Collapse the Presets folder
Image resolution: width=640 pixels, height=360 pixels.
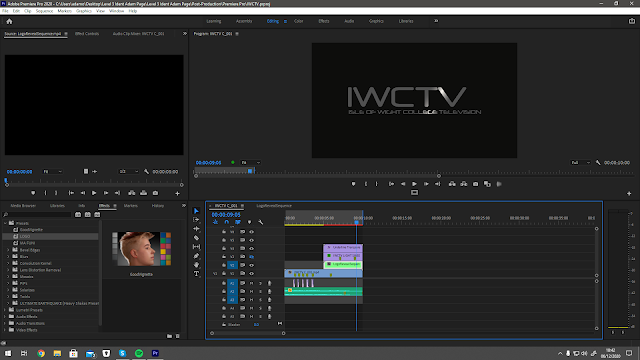coord(5,223)
